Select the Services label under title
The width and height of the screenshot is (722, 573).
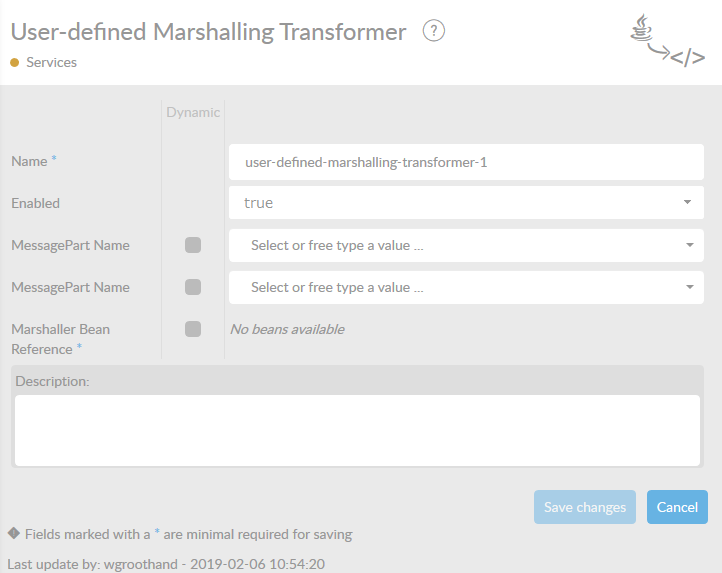tap(51, 62)
